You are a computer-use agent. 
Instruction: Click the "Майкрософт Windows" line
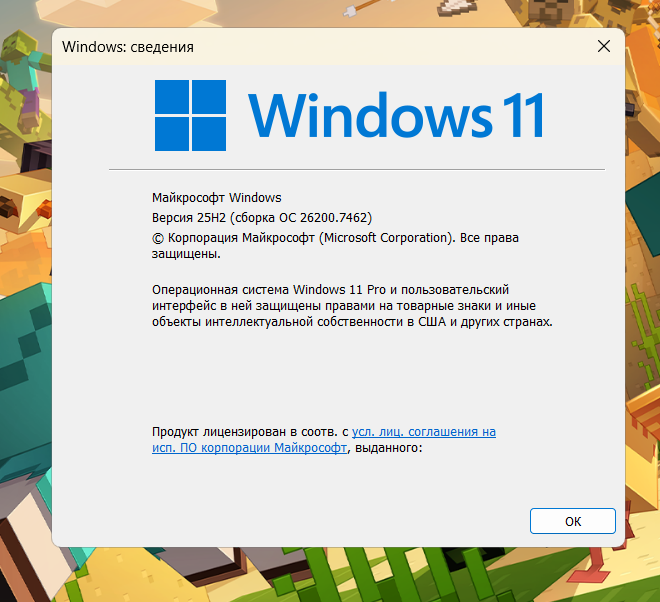[217, 197]
